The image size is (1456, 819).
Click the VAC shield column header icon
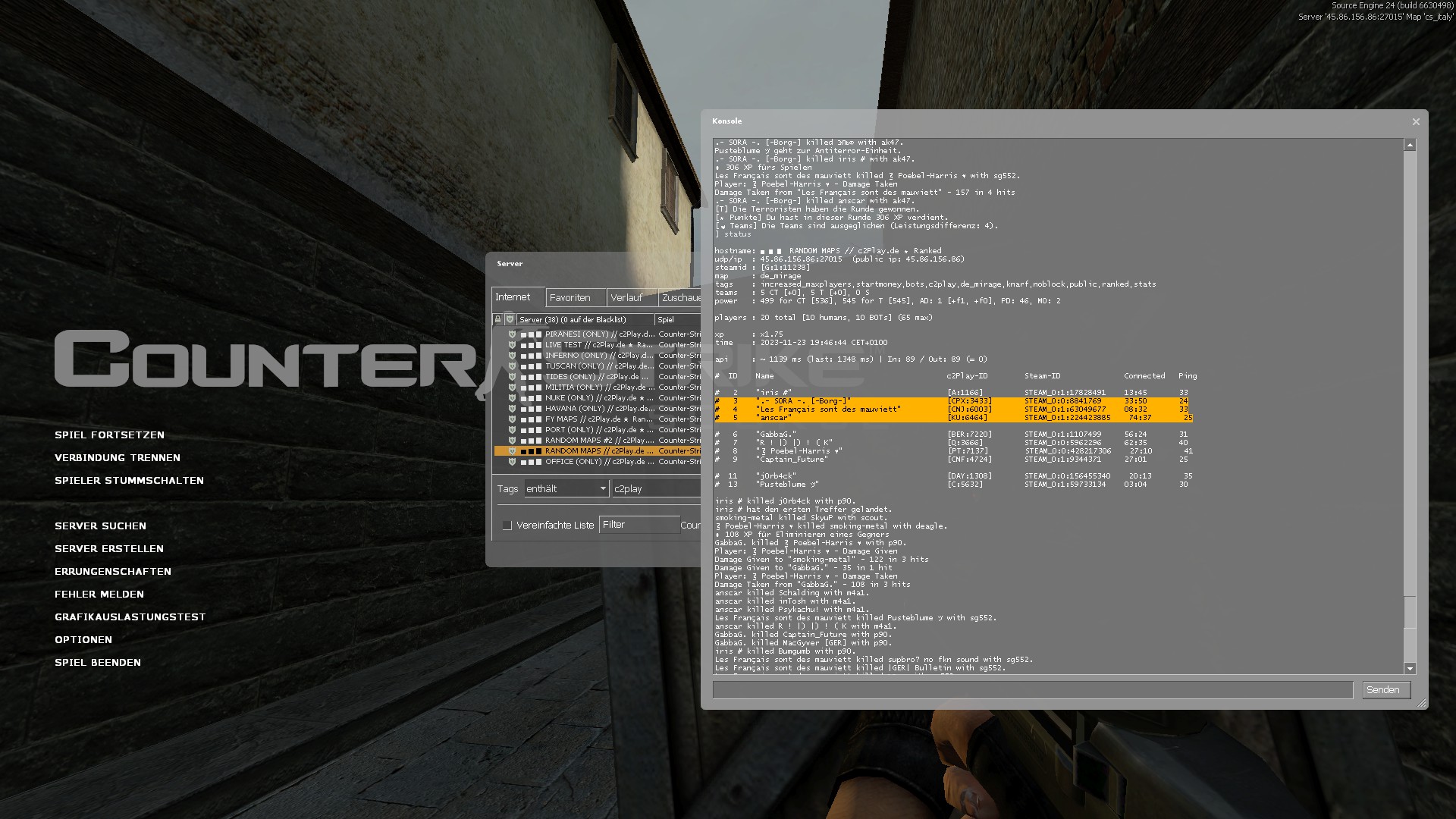[x=510, y=319]
